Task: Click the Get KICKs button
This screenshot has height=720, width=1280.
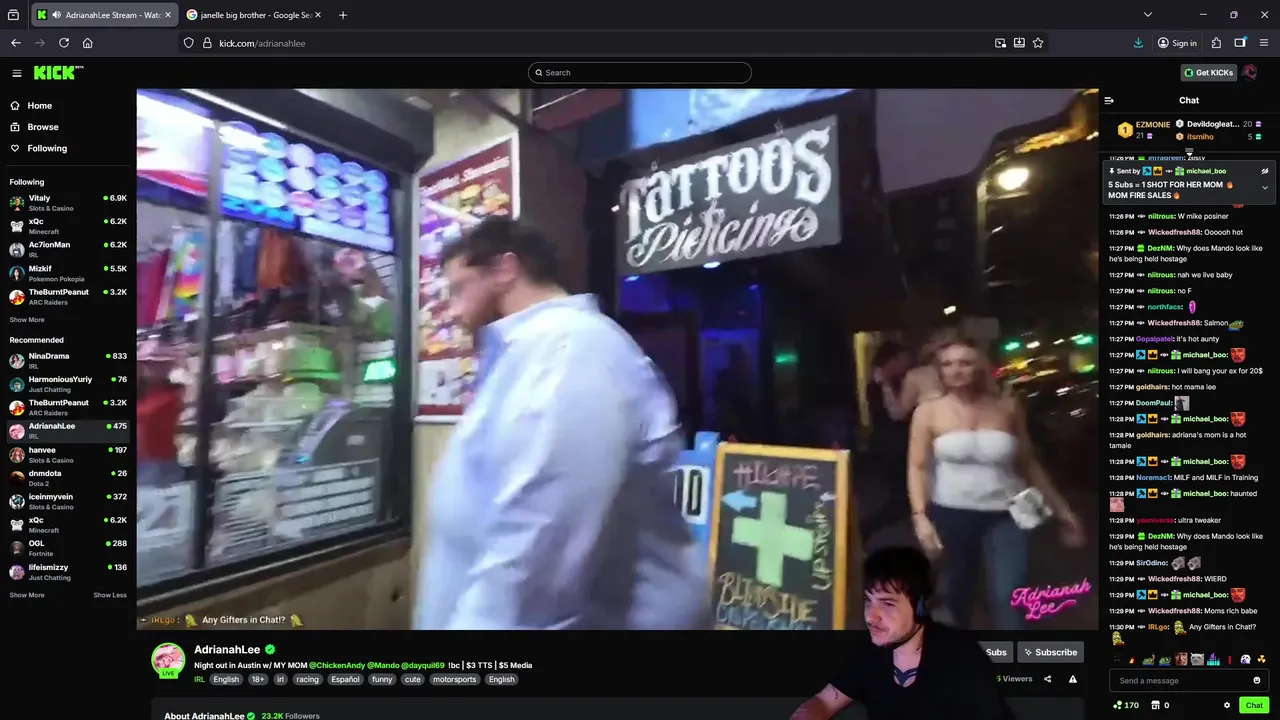Action: click(x=1208, y=73)
